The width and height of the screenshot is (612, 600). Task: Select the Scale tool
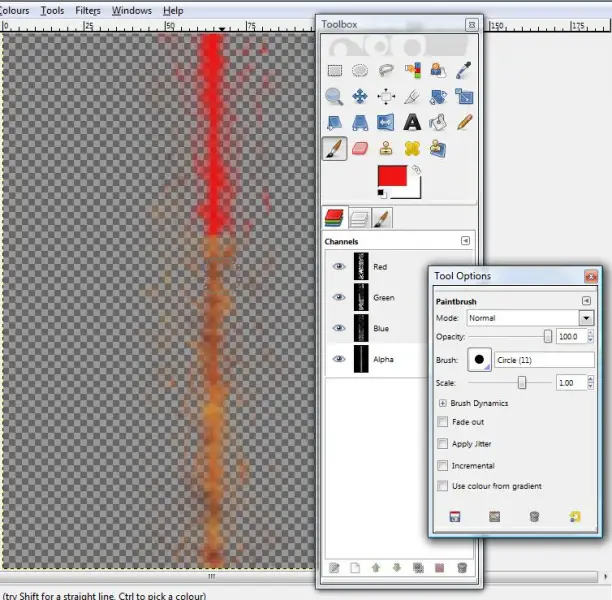pos(464,96)
